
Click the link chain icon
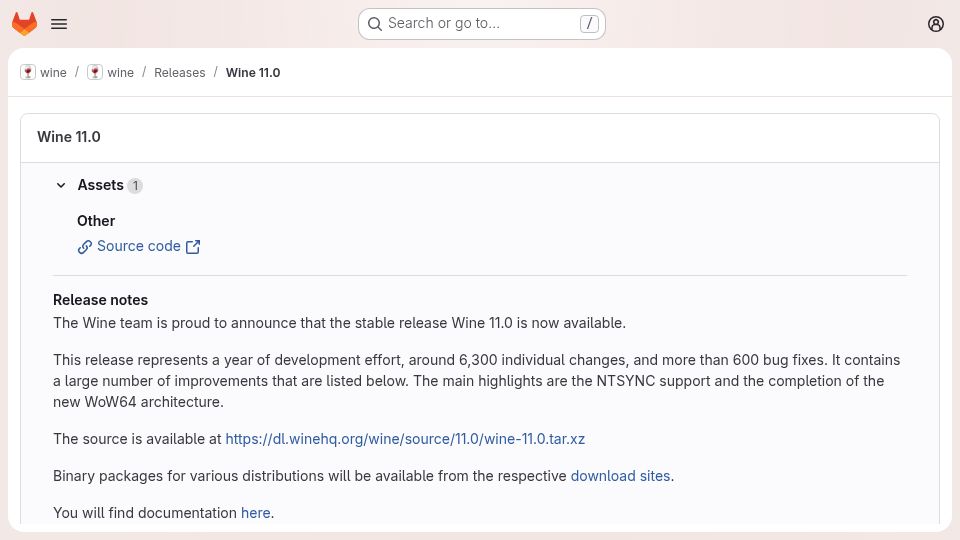click(84, 247)
